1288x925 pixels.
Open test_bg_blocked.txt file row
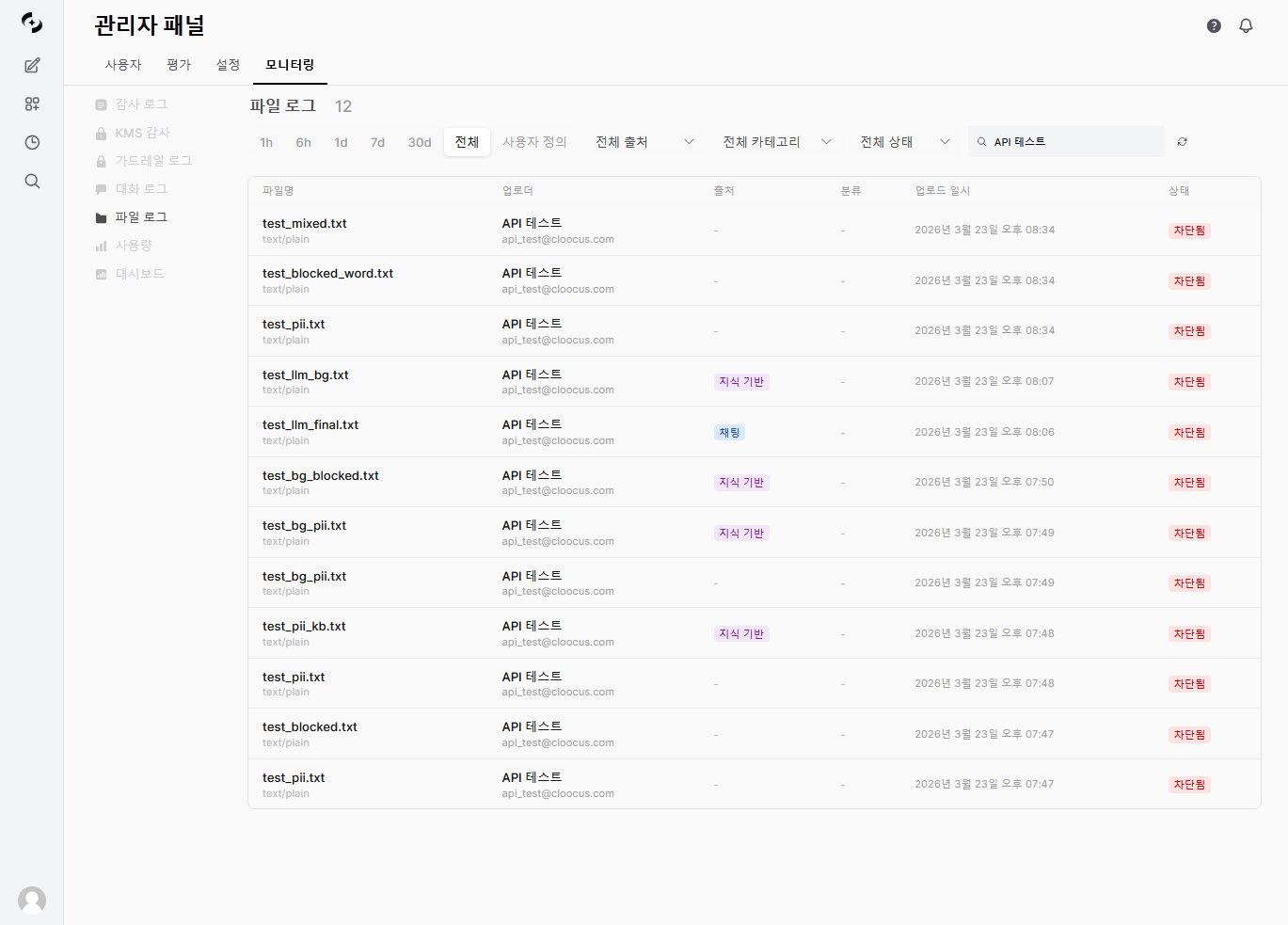755,482
